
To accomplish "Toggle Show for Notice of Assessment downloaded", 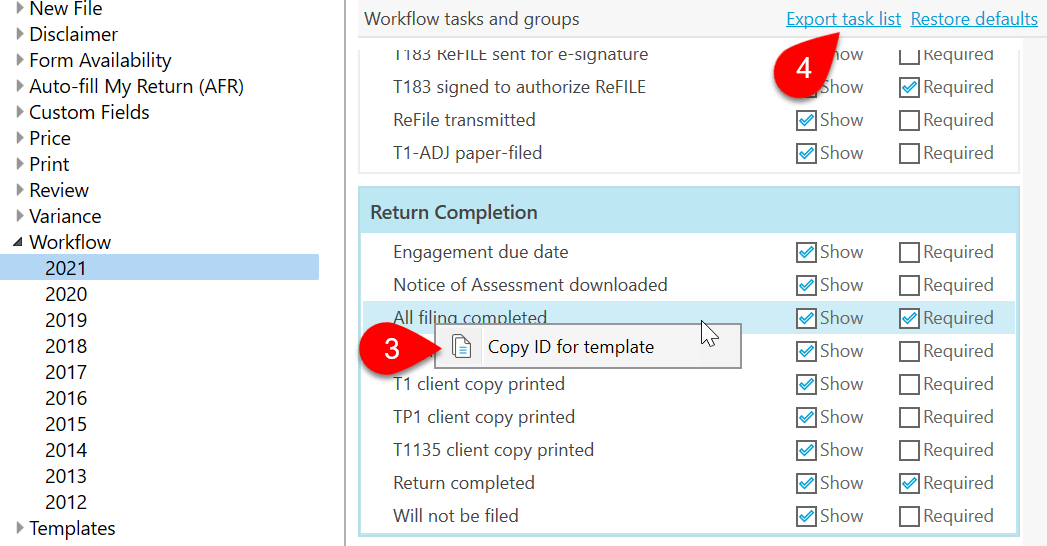I will (806, 286).
